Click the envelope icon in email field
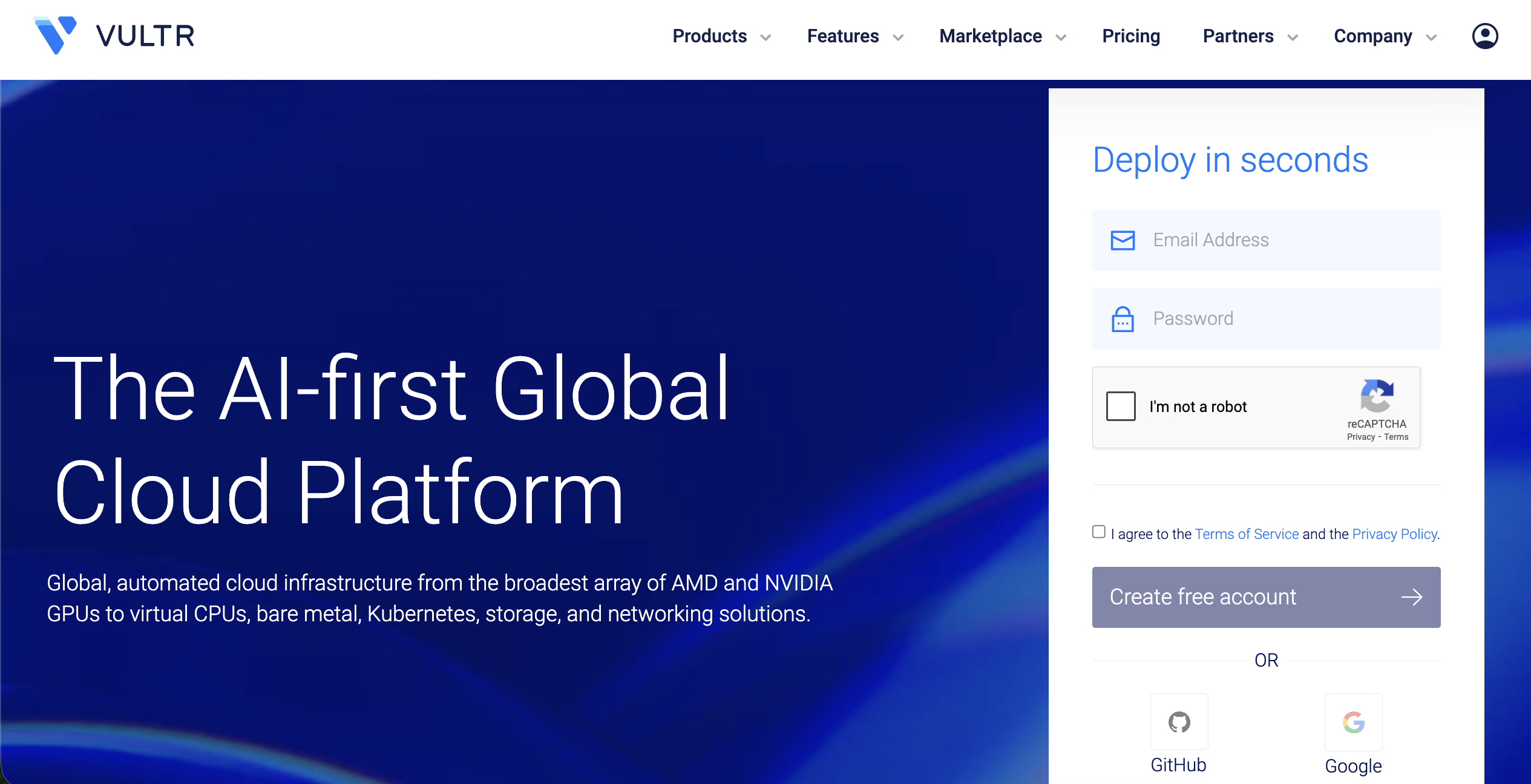1531x784 pixels. (1123, 240)
